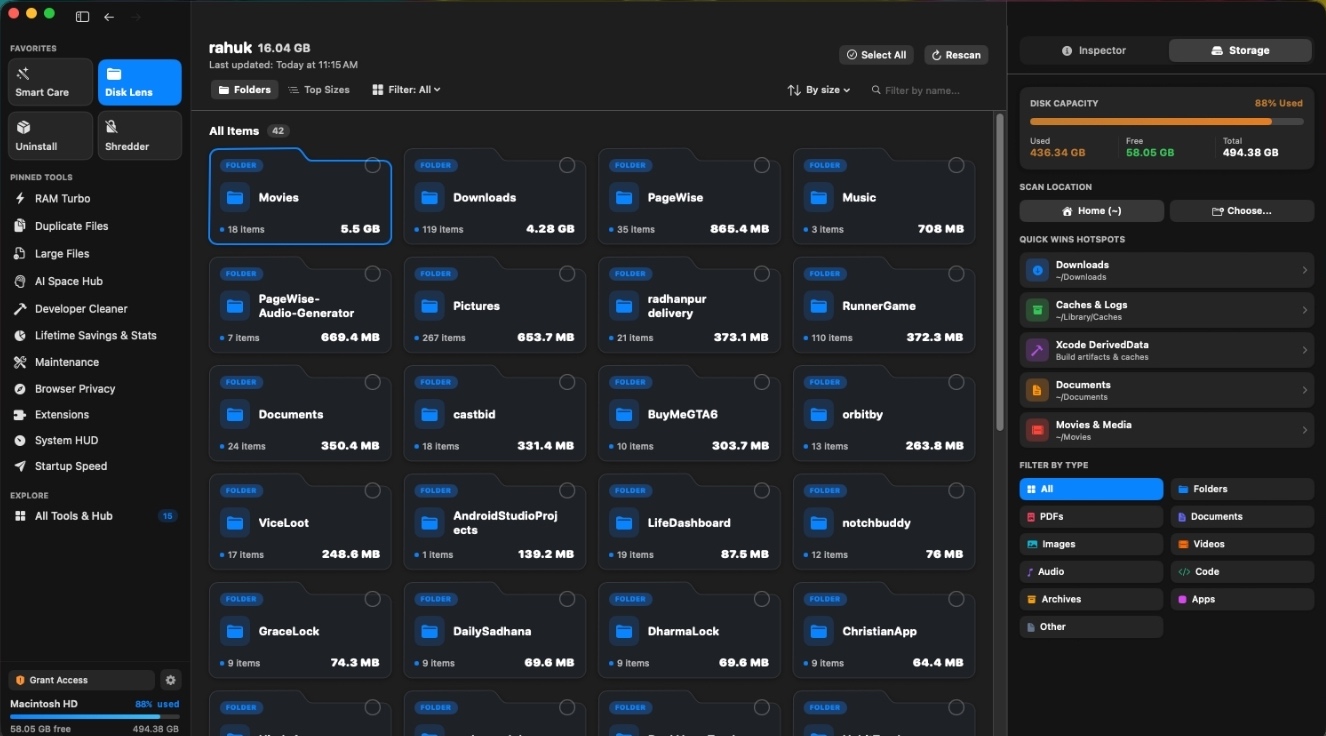Select the castbid folder checkbox circle
The height and width of the screenshot is (736, 1326).
click(x=567, y=382)
